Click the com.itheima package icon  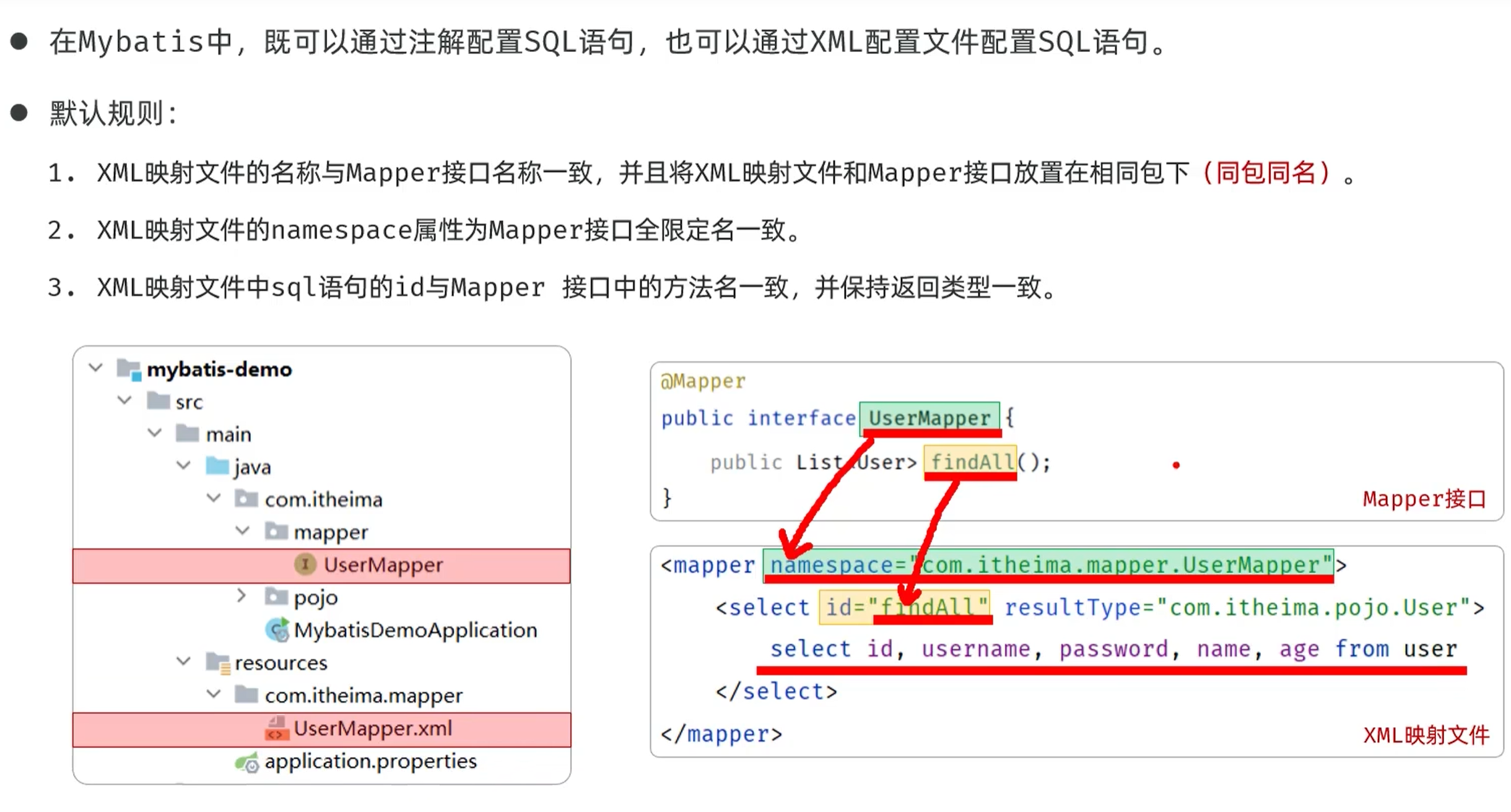[246, 499]
